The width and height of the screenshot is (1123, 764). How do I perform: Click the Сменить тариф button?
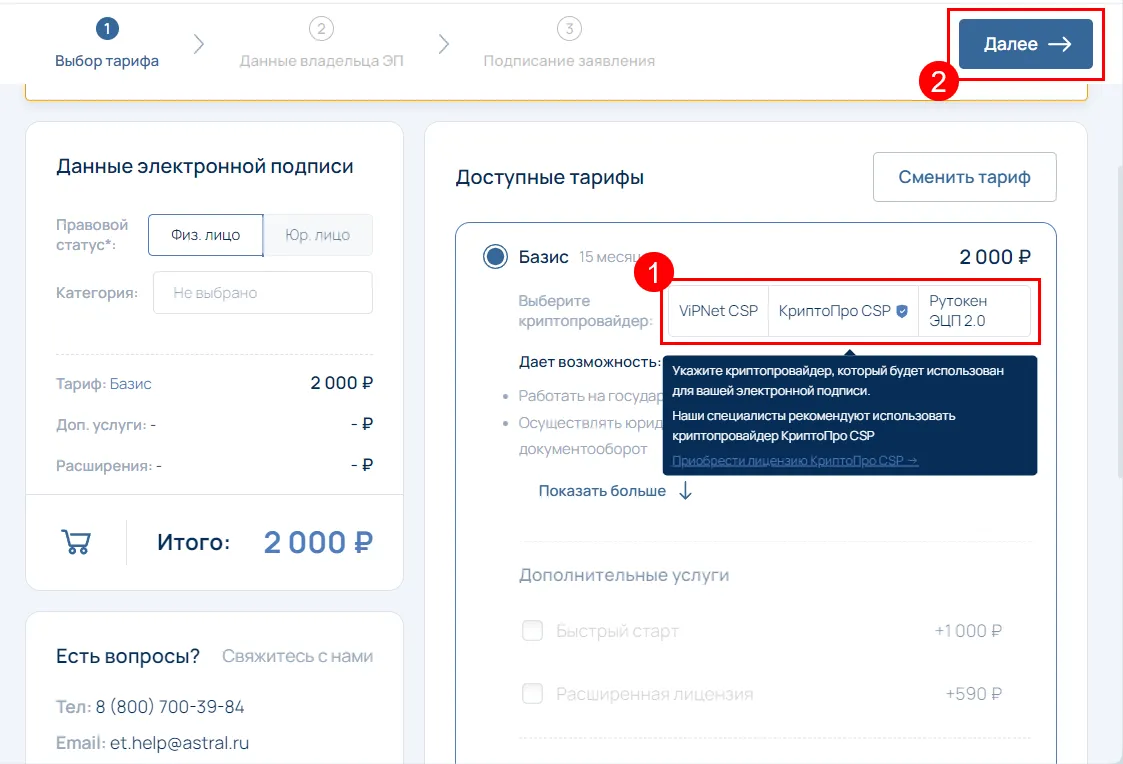(x=964, y=177)
